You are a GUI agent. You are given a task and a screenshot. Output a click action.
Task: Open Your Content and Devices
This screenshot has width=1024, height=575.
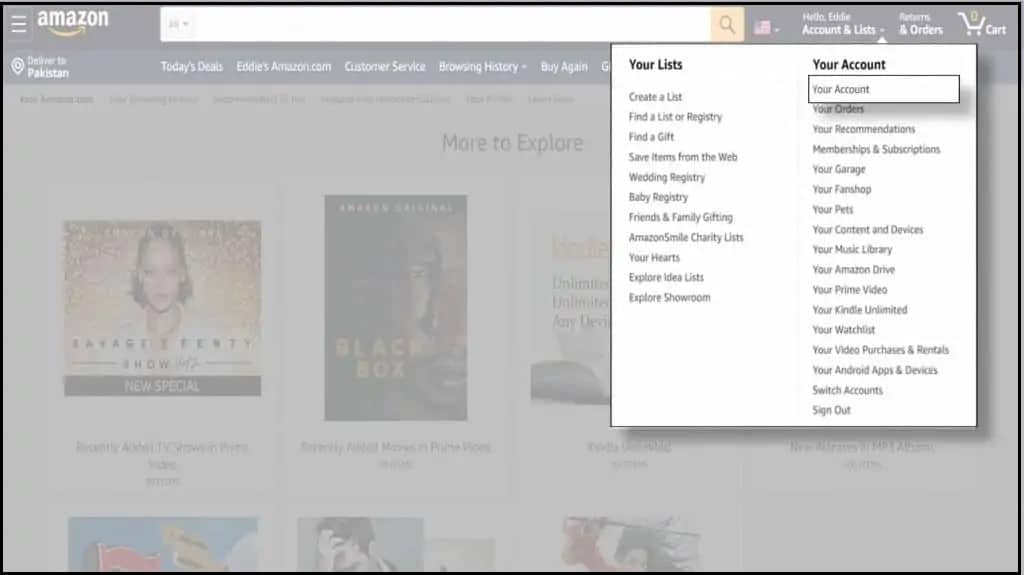867,229
